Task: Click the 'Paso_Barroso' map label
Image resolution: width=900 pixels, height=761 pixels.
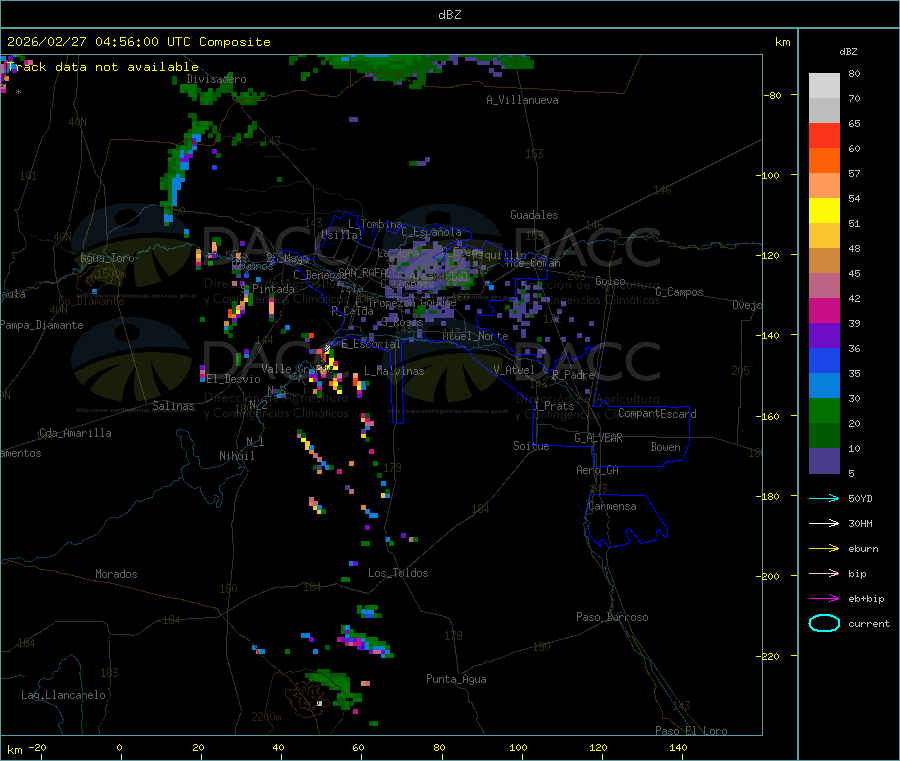Action: click(x=612, y=617)
